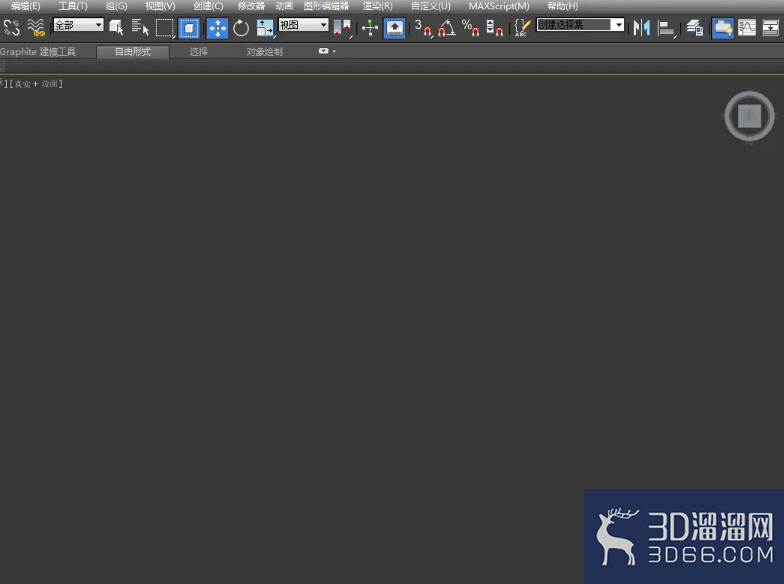
Task: Click the Bind to Space Warp icon
Action: (36, 28)
